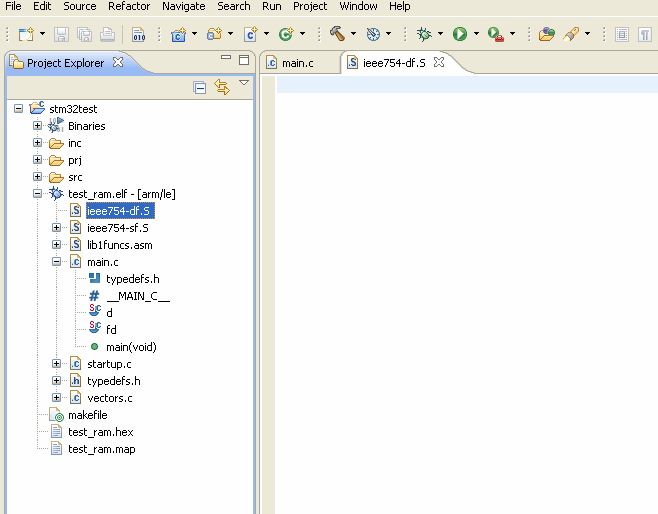Select the ieee754-df.S editor tab
658x514 pixels.
point(394,63)
